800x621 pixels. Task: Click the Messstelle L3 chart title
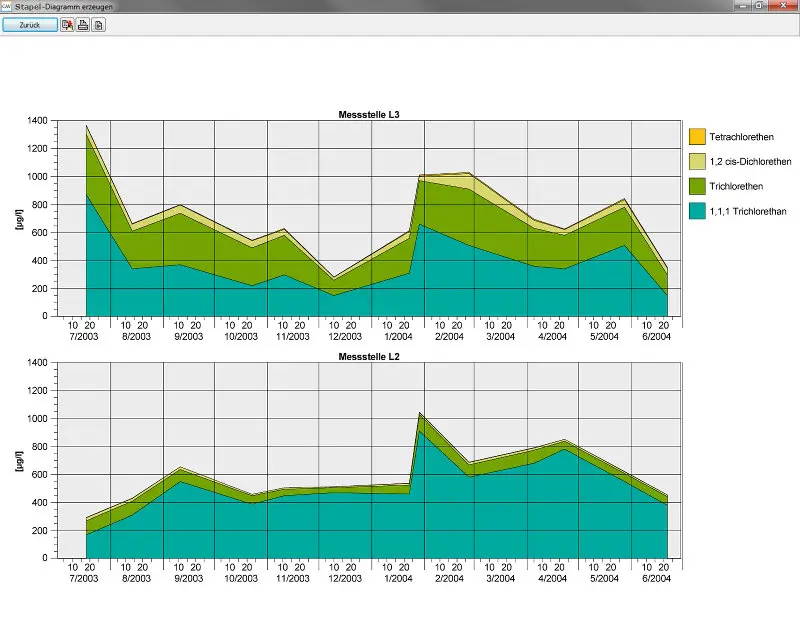369,115
